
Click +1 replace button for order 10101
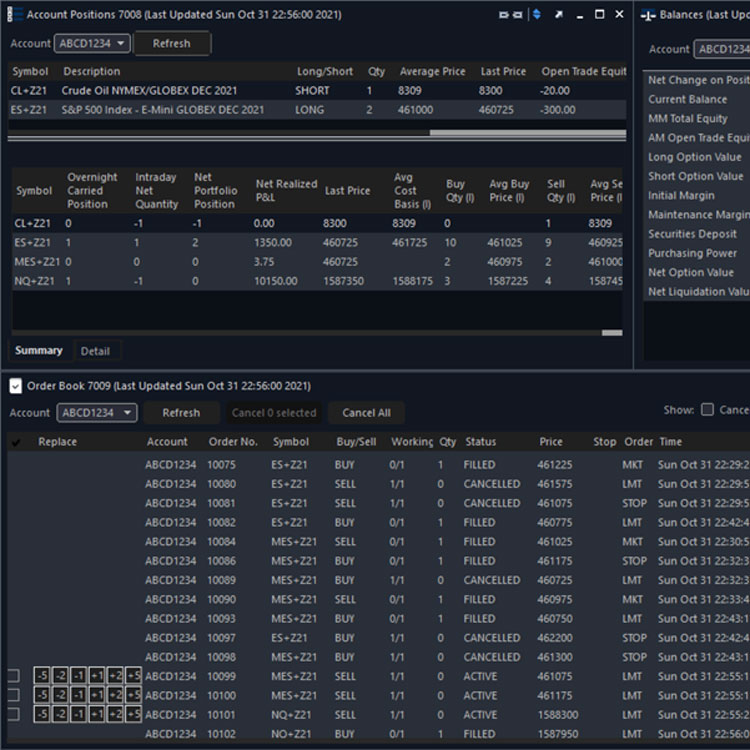97,714
